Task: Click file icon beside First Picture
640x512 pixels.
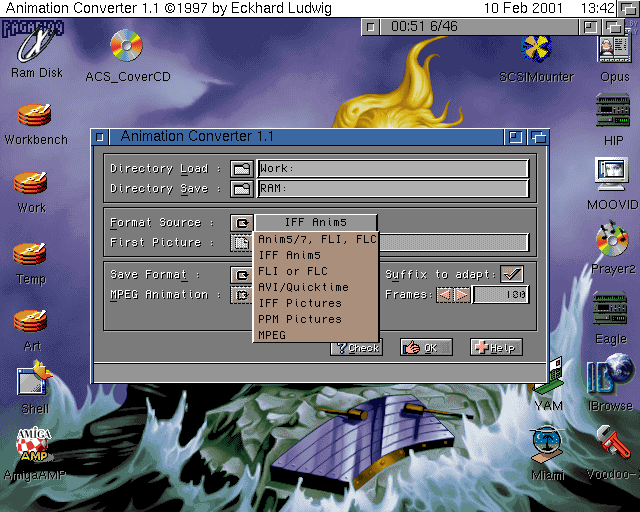Action: point(241,243)
